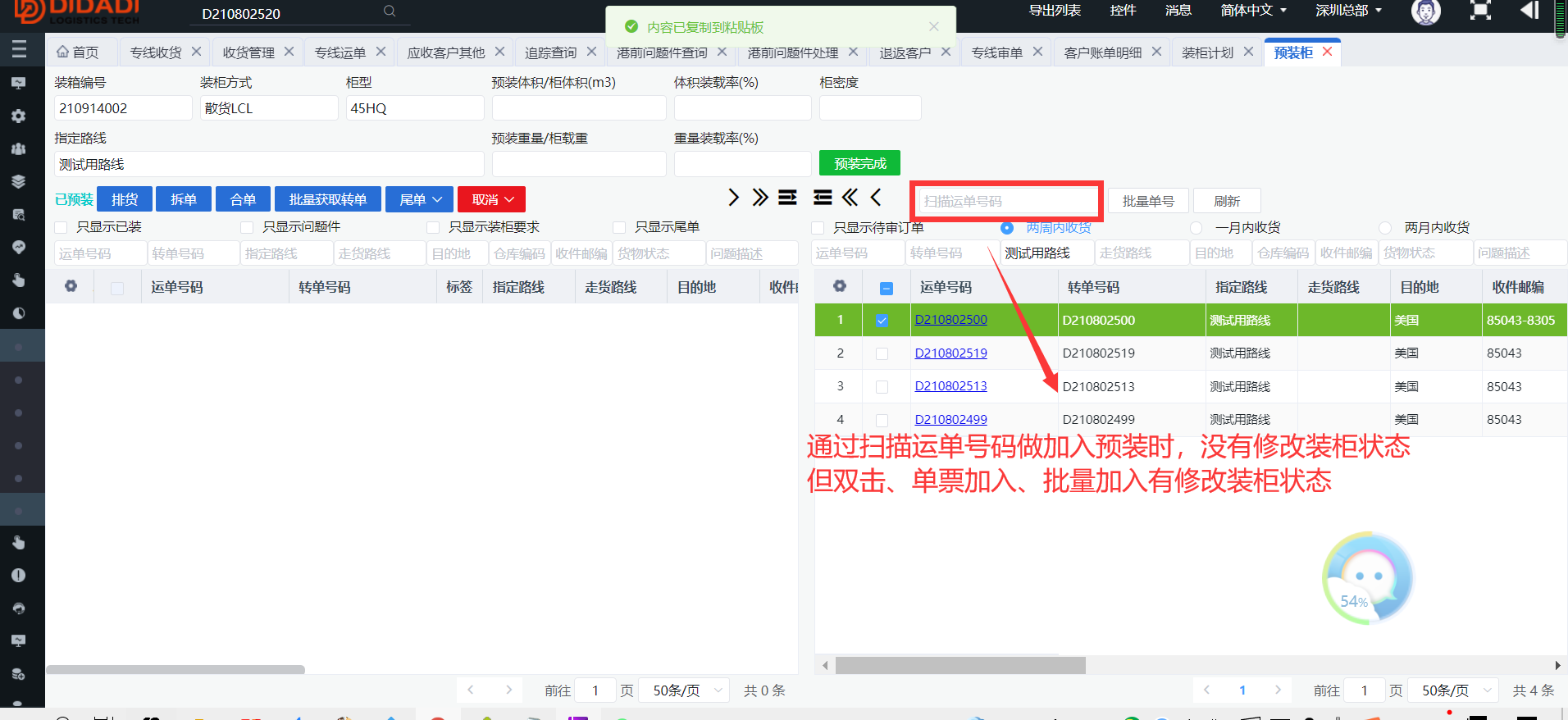This screenshot has width=1568, height=720.
Task: Click the green 预装完成 button
Action: (859, 163)
